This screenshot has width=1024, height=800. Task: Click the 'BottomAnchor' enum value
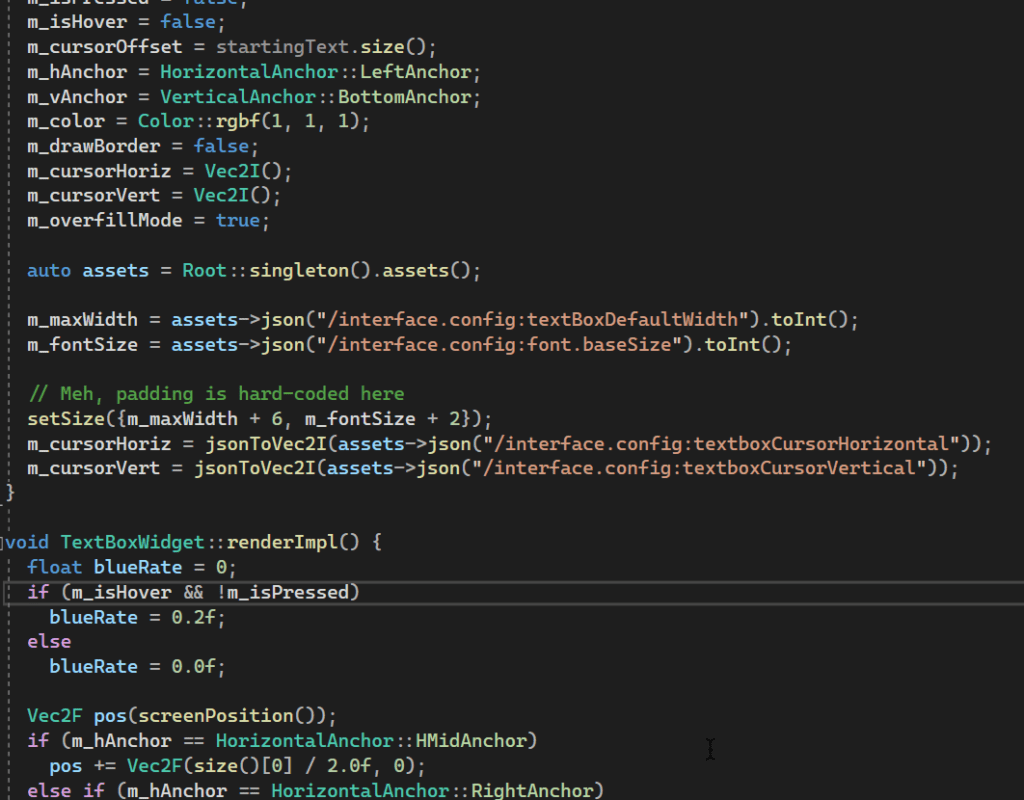tap(404, 97)
